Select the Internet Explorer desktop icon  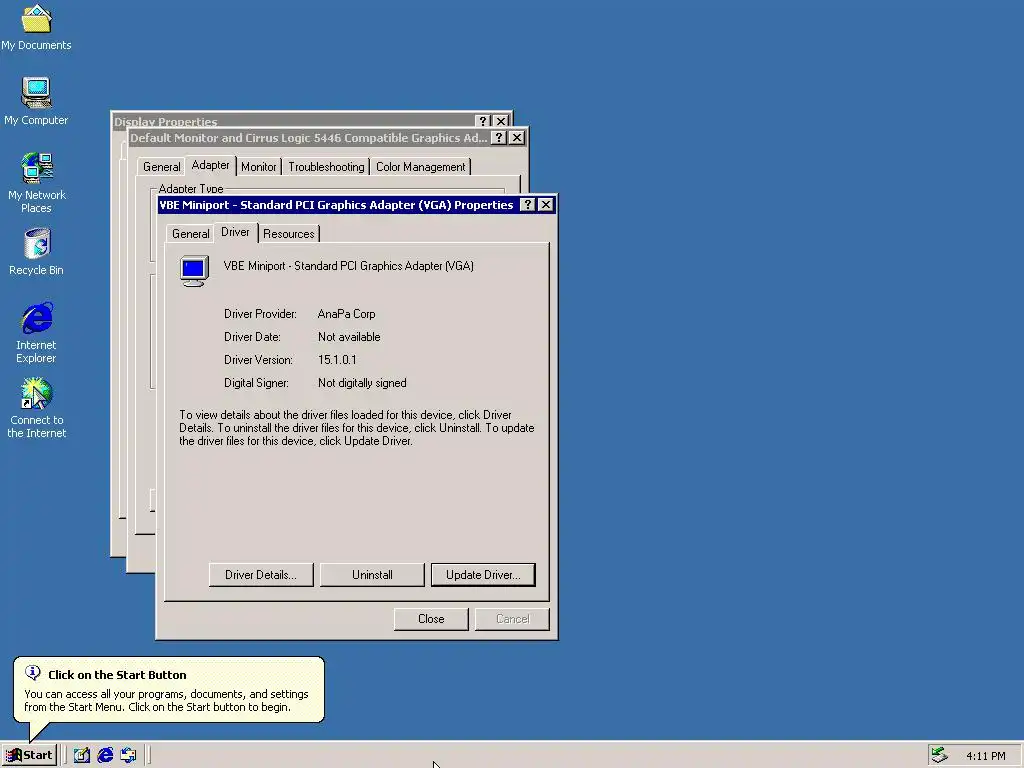coord(37,332)
